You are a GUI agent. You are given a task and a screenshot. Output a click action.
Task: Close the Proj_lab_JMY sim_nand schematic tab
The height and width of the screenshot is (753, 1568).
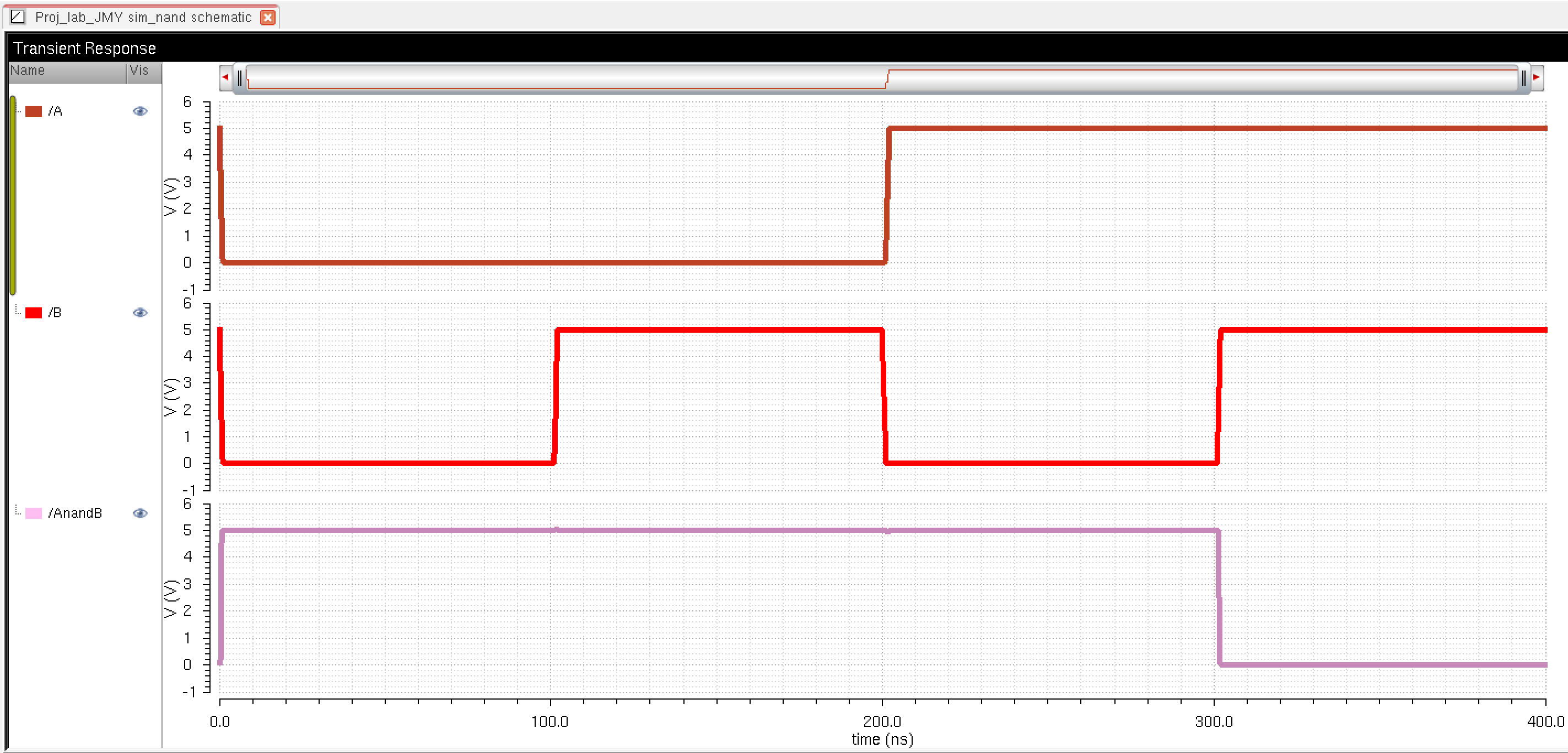(267, 18)
